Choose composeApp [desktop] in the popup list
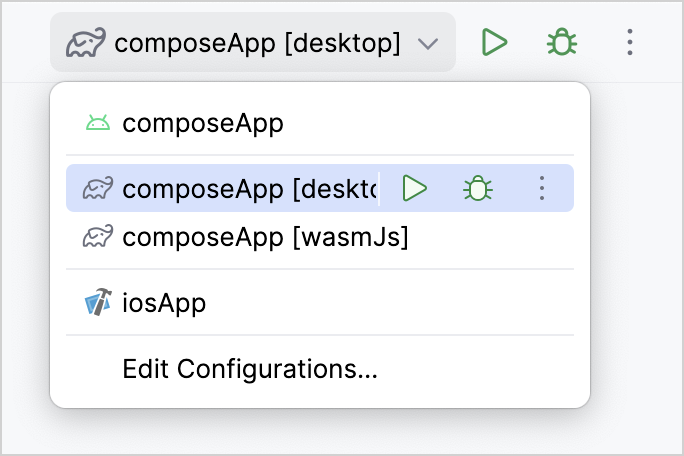The width and height of the screenshot is (684, 456). [250, 188]
